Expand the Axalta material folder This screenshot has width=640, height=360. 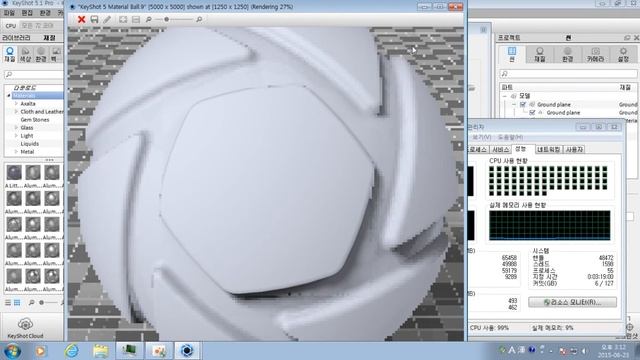[x=16, y=104]
